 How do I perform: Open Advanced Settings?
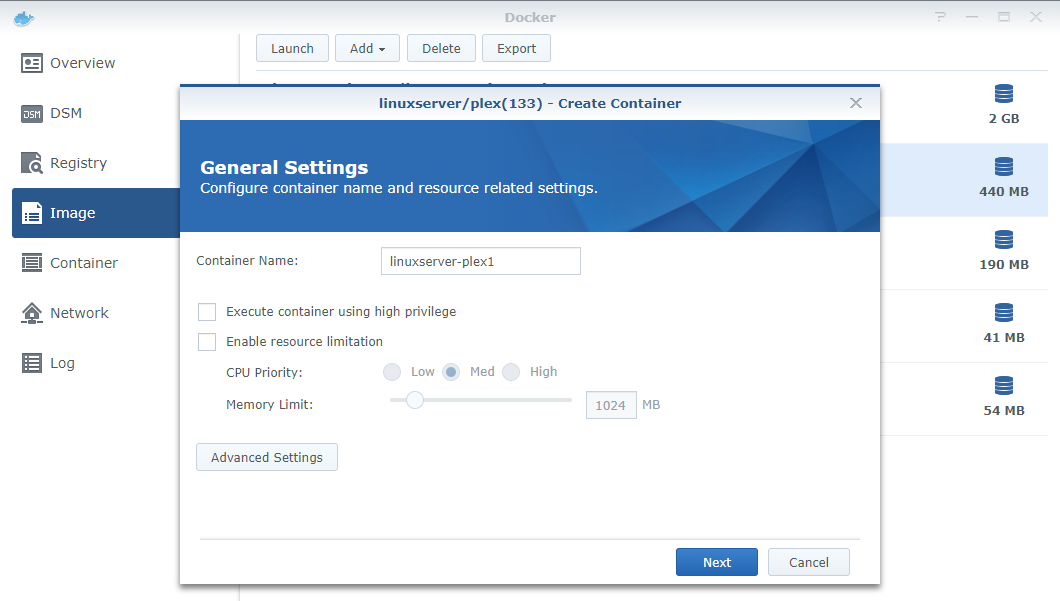[267, 457]
